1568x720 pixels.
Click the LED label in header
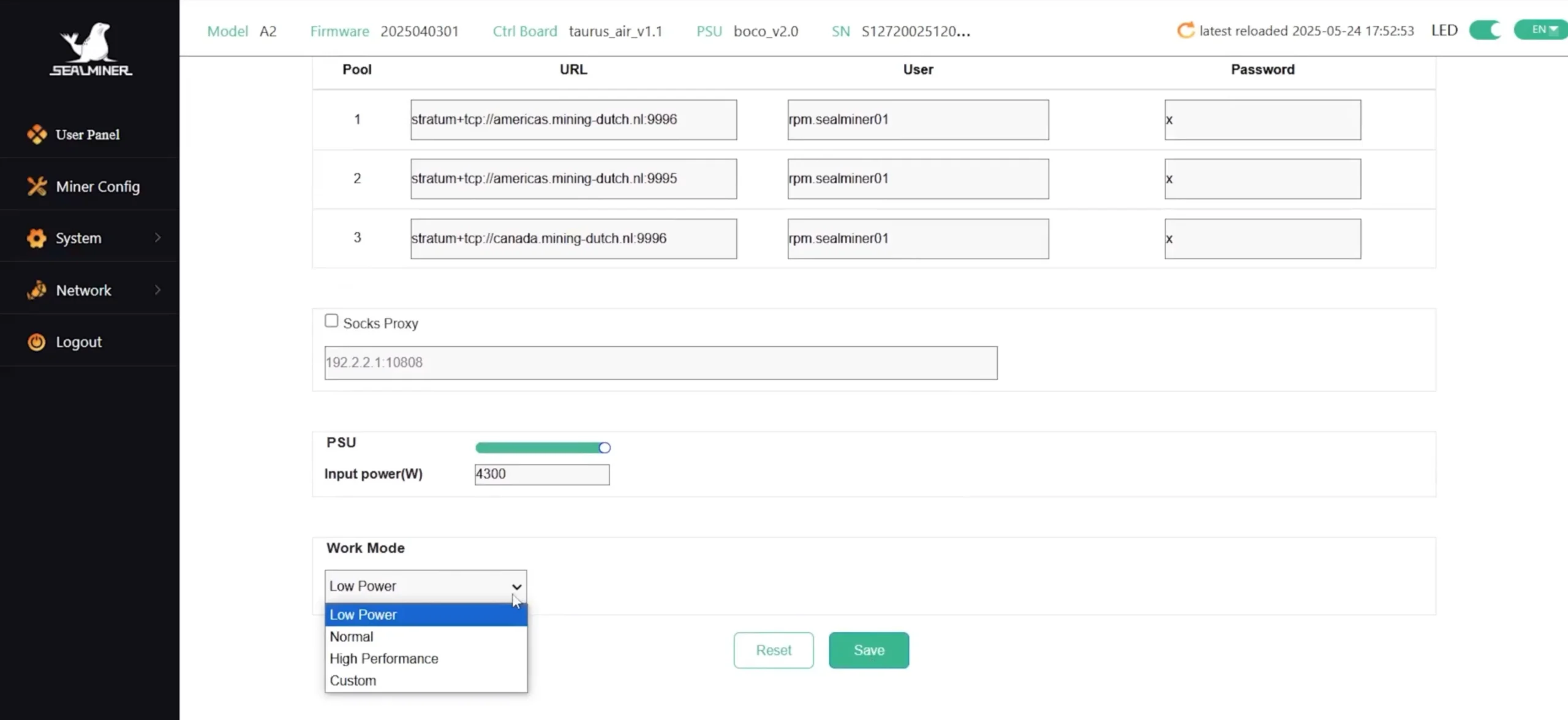pos(1444,29)
